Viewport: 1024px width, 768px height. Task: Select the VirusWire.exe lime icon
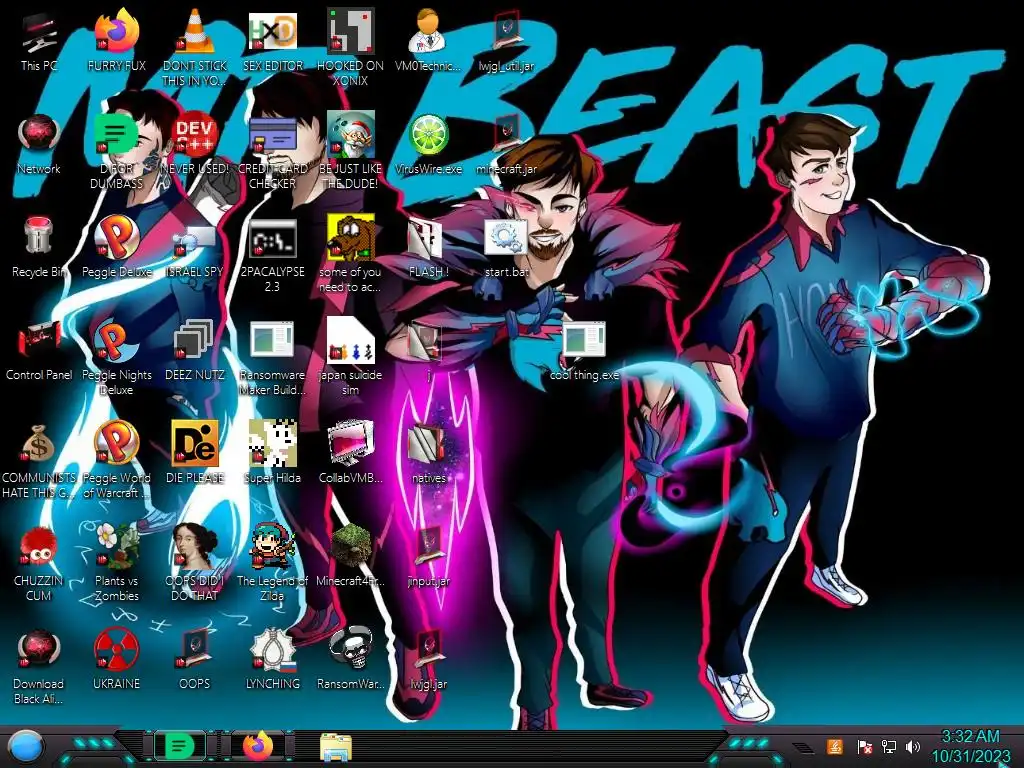click(x=428, y=135)
